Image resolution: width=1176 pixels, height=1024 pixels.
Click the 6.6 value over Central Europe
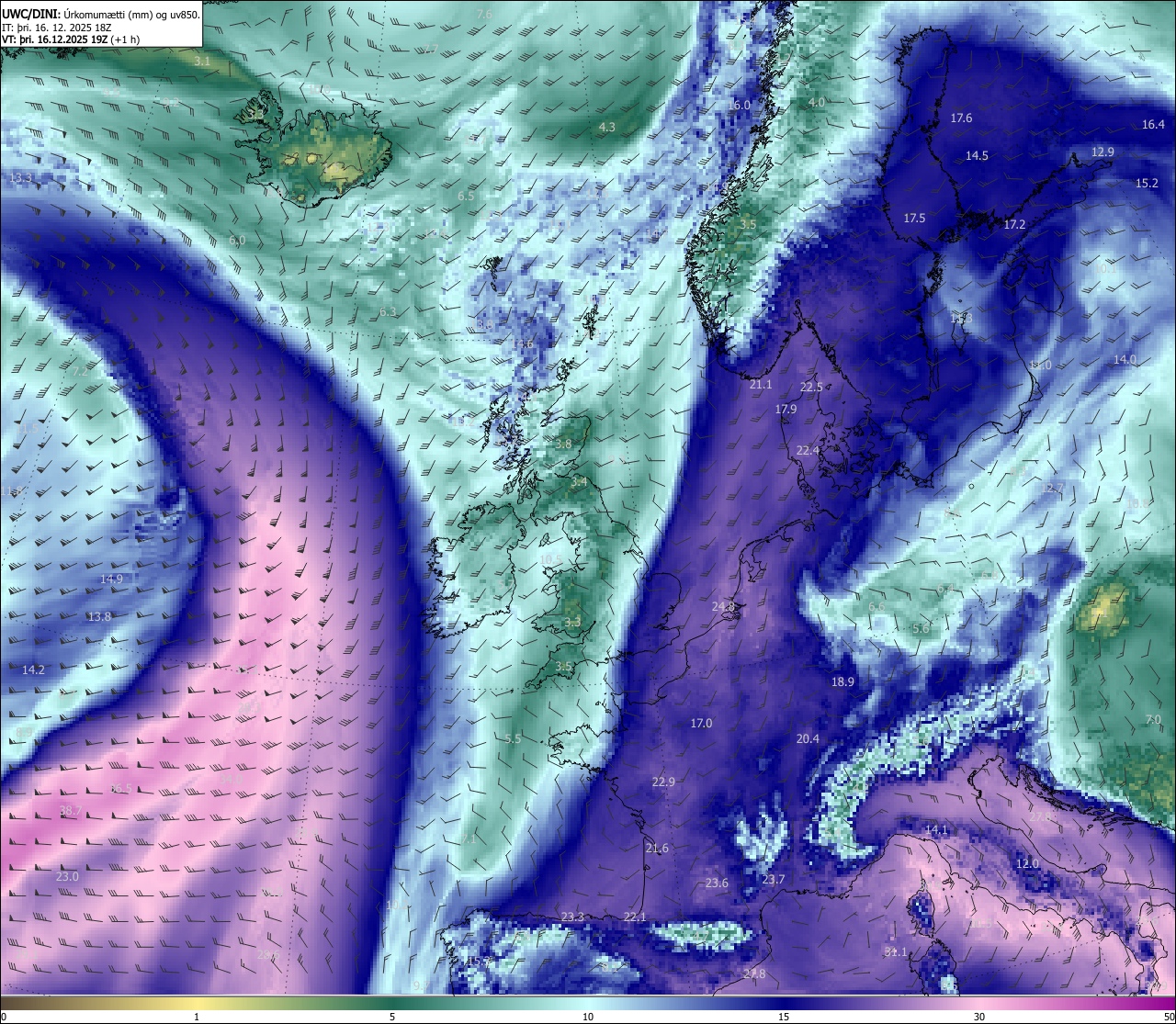(877, 606)
